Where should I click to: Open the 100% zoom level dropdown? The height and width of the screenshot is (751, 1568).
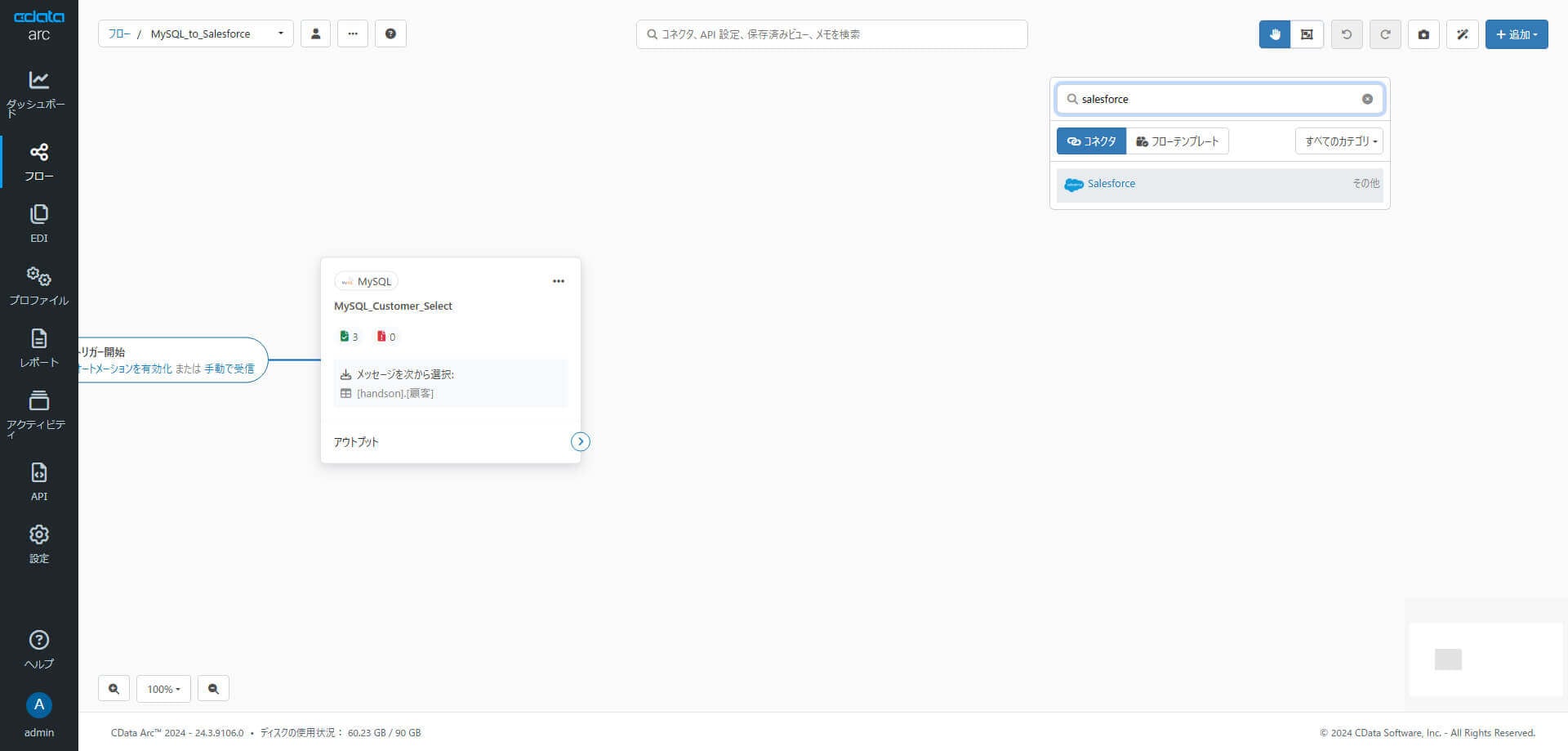pos(163,689)
